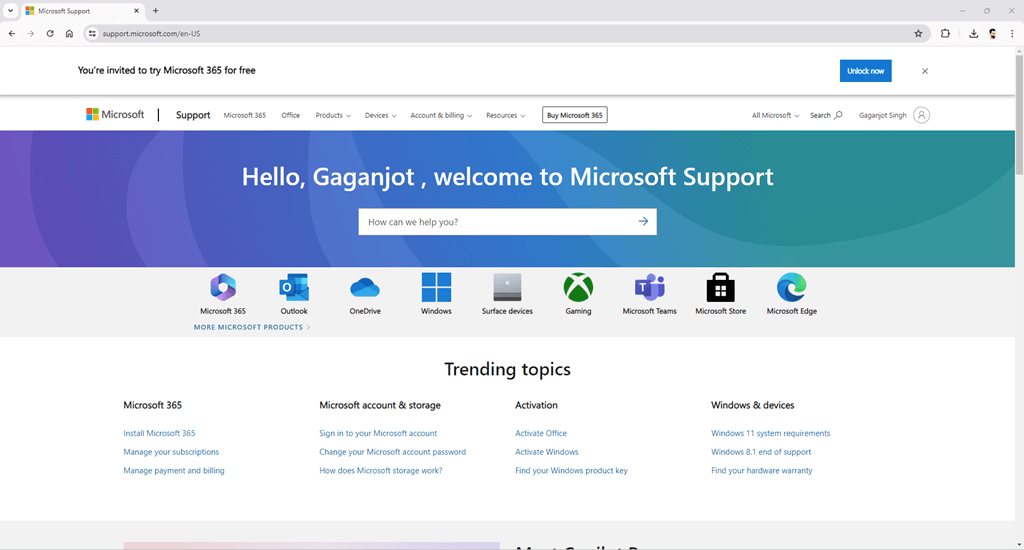The width and height of the screenshot is (1024, 550).
Task: Click the Microsoft logo in header
Action: coord(115,114)
